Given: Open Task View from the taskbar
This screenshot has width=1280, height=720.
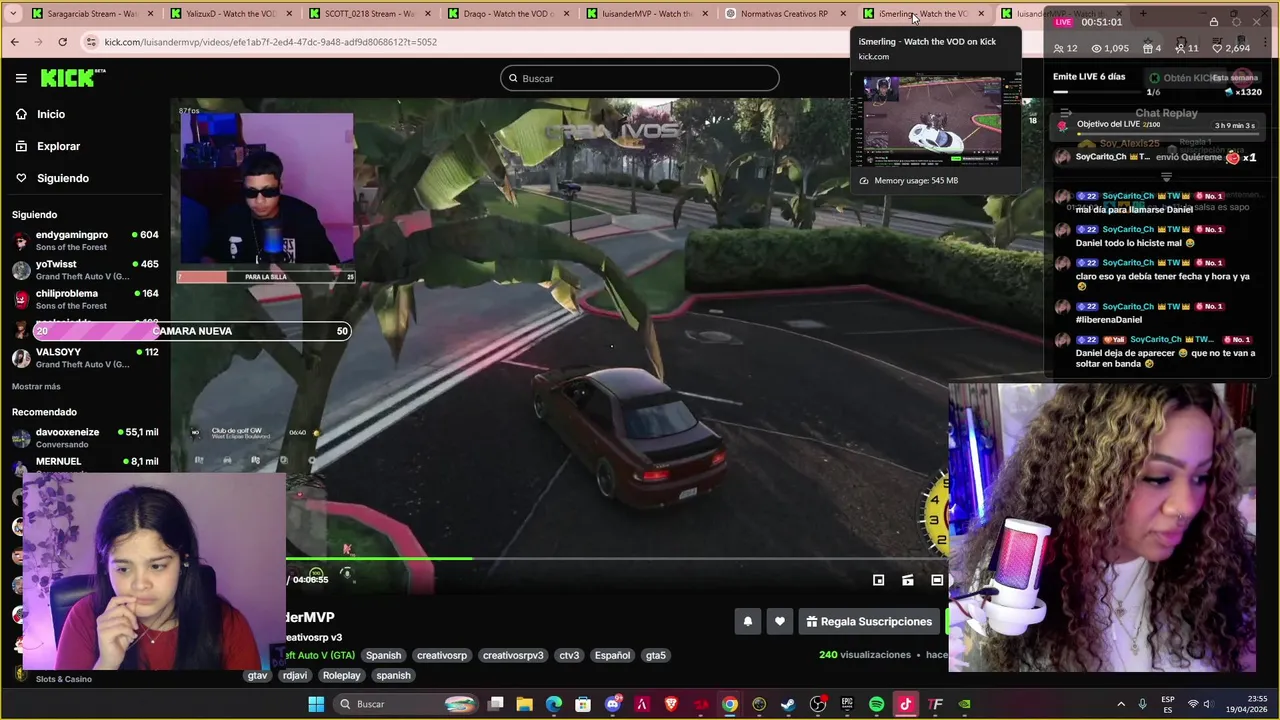Looking at the screenshot, I should point(495,704).
